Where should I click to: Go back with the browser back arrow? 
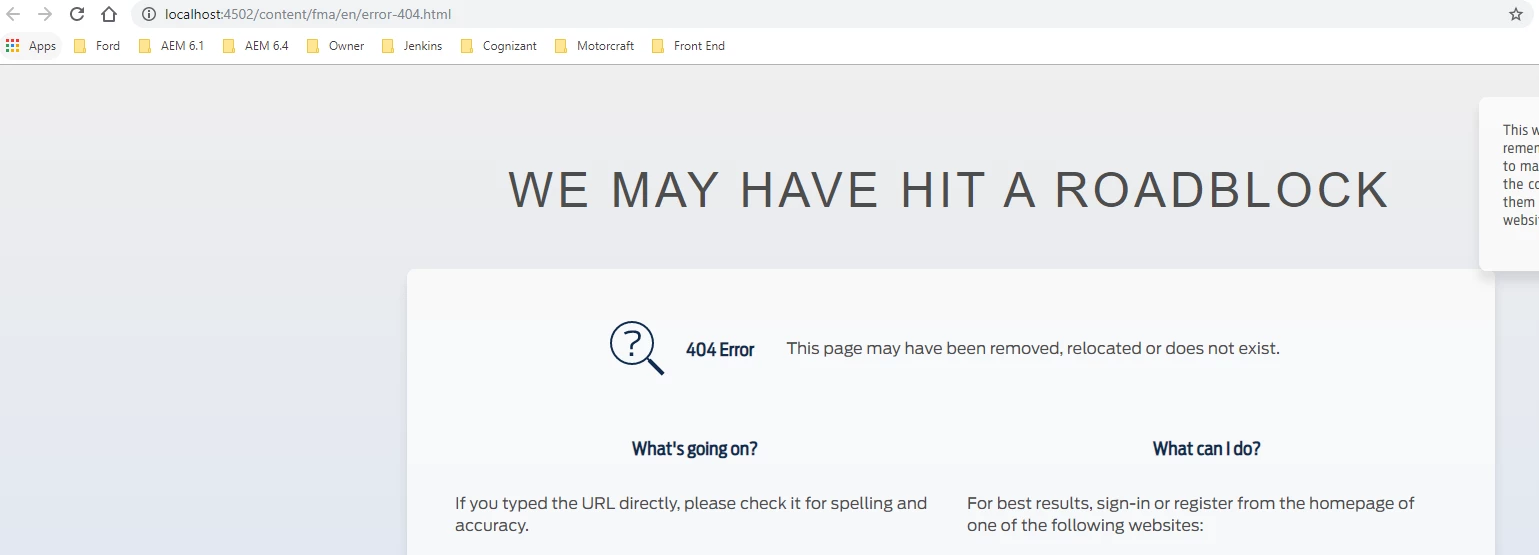[x=13, y=14]
